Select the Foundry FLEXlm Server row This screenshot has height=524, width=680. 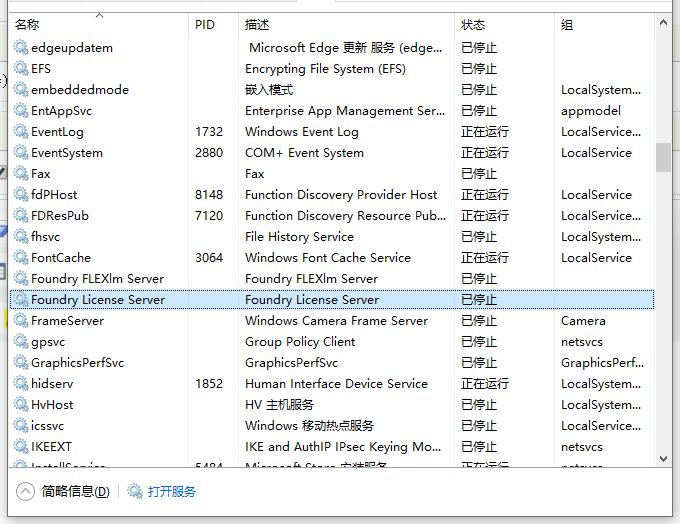tap(97, 279)
